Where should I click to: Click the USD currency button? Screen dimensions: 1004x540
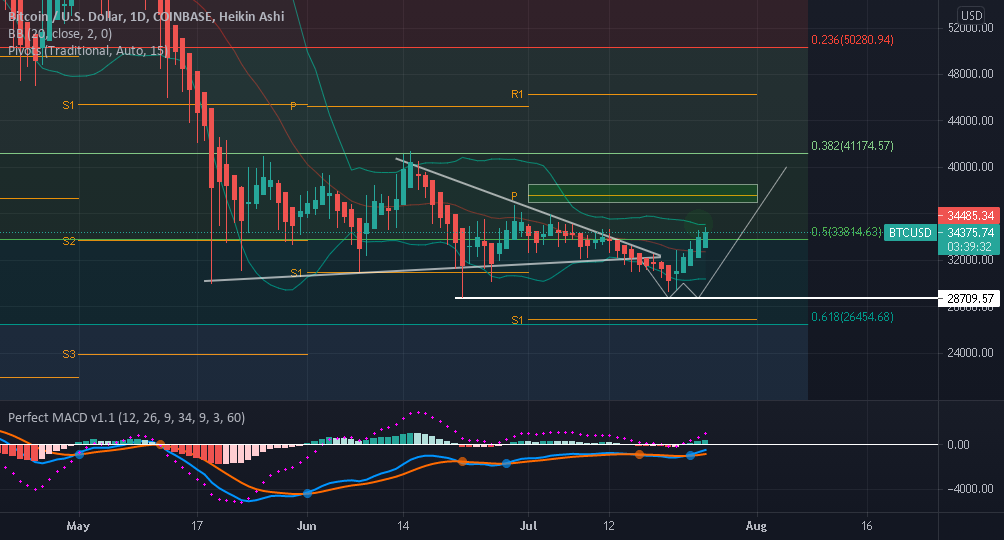[x=971, y=15]
